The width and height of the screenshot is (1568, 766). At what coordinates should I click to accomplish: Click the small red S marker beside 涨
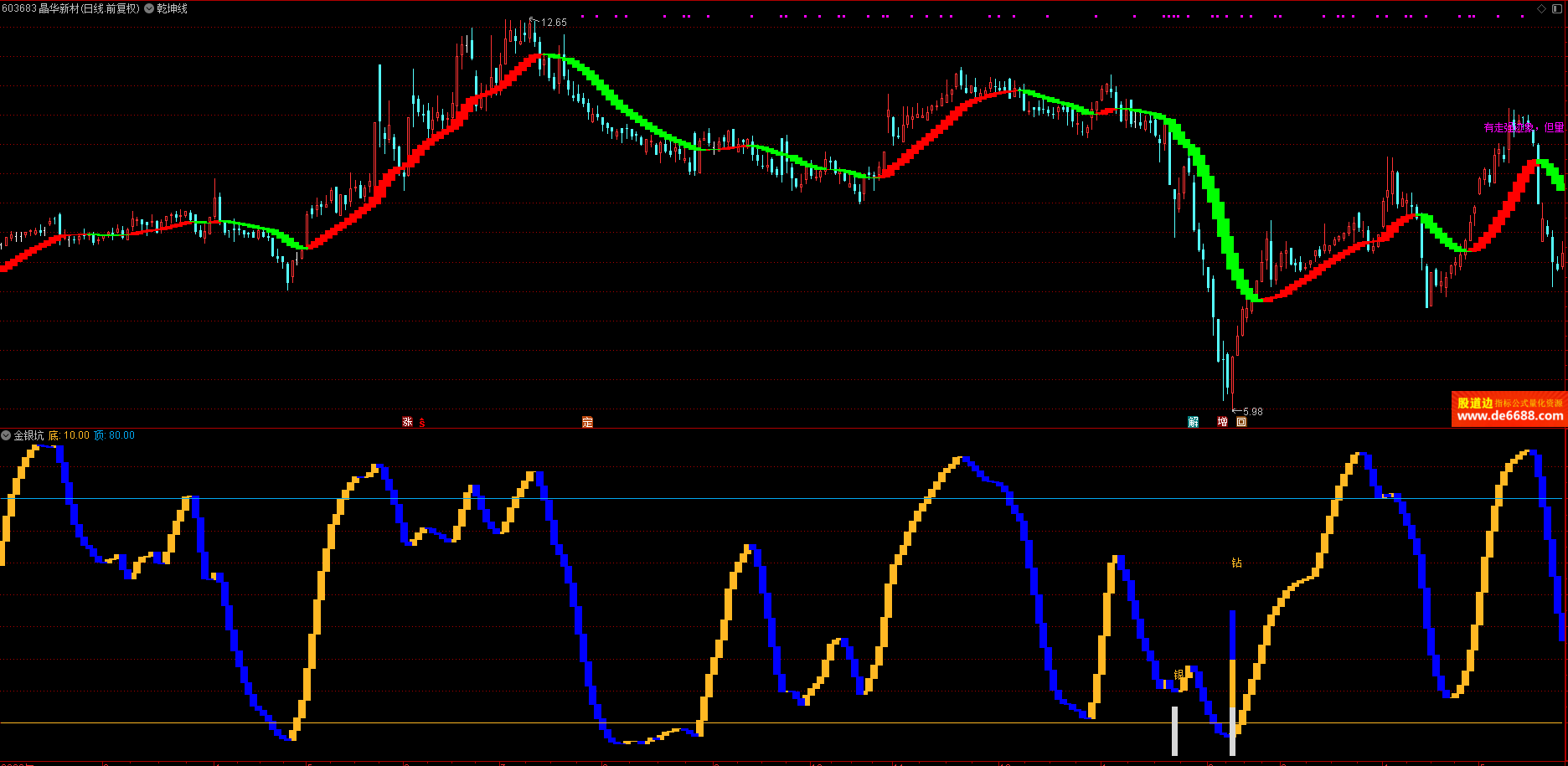pyautogui.click(x=422, y=423)
